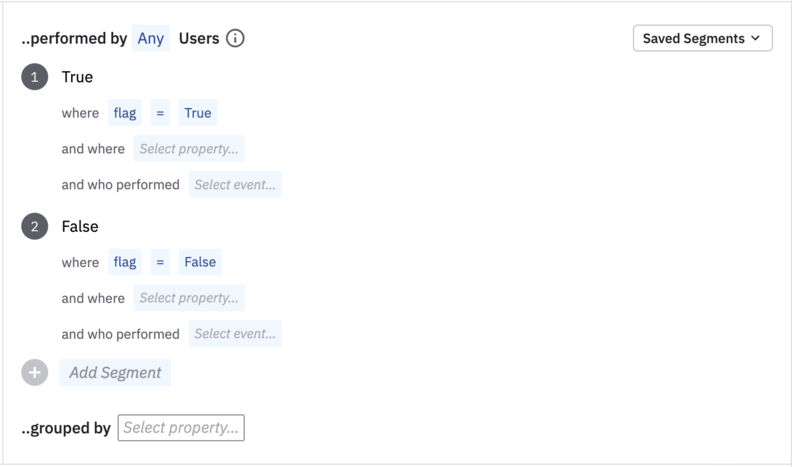
Task: Click the flag property in True segment
Action: (x=125, y=113)
